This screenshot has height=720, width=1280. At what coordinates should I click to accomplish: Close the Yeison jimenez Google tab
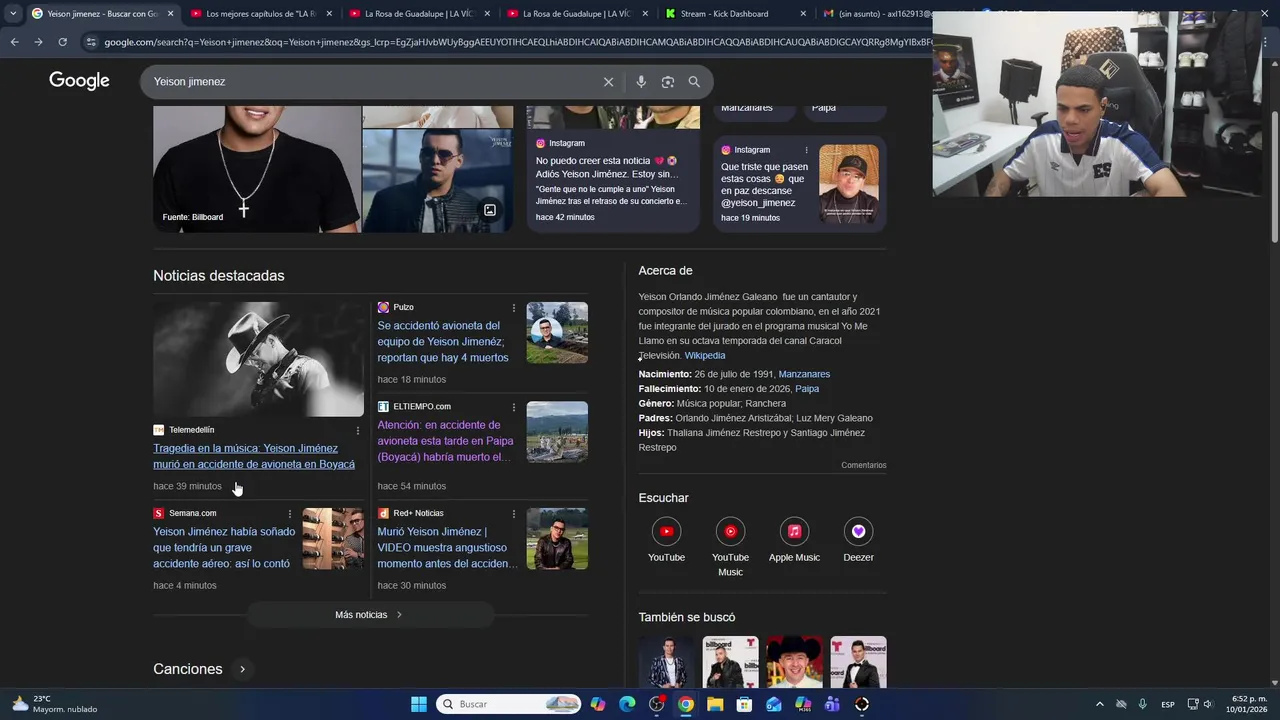click(170, 14)
